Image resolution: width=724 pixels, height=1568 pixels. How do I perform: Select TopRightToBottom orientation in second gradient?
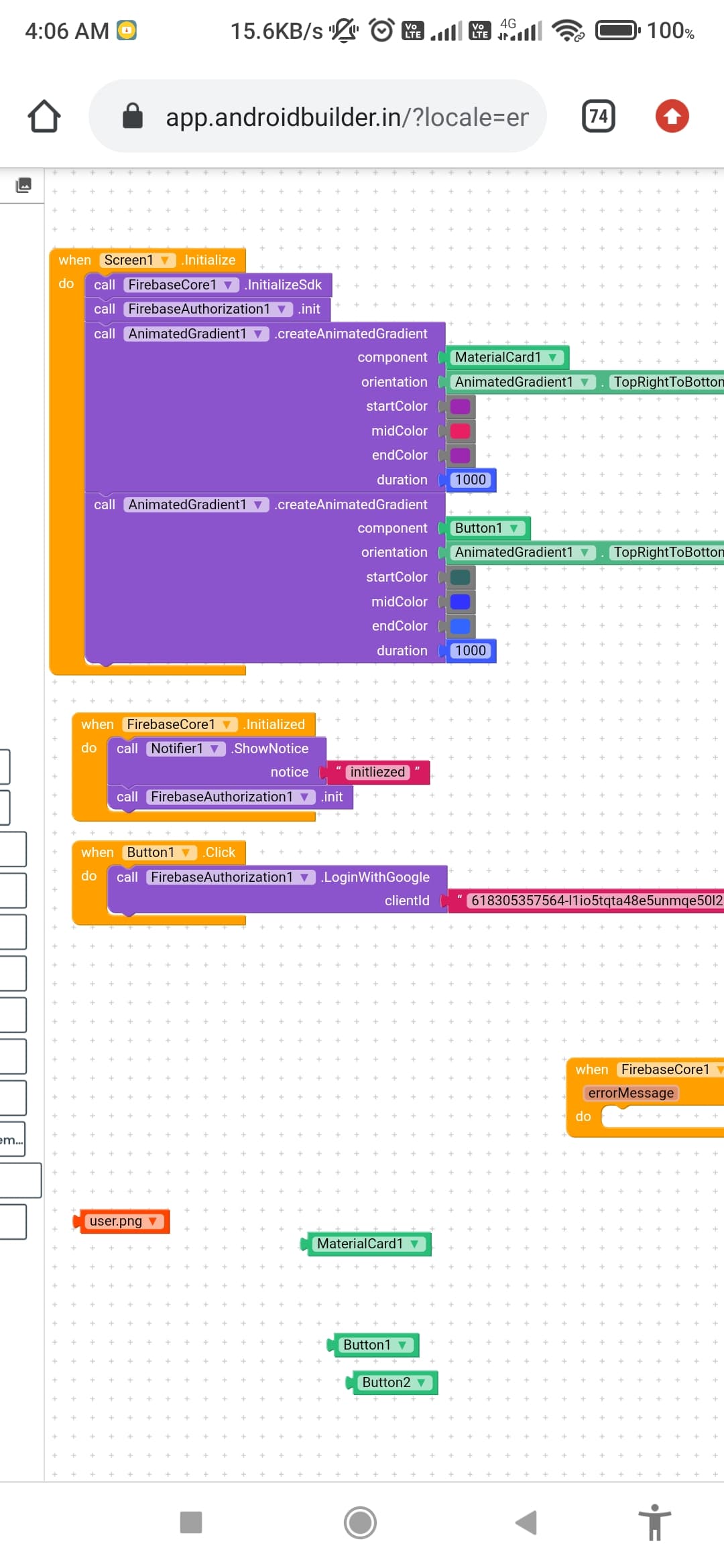coord(668,552)
